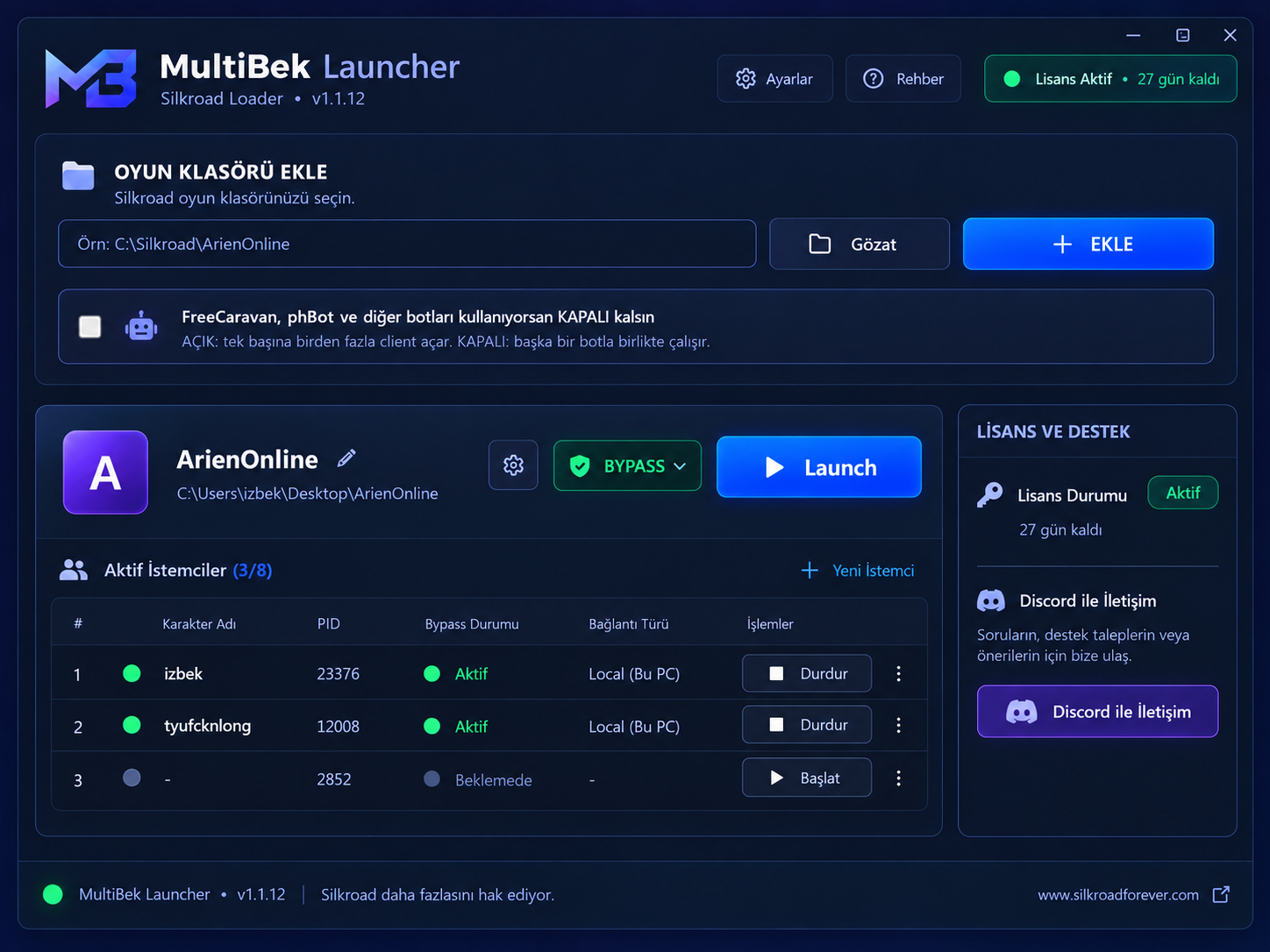Click Discord logo beside Discord ile İletişim heading

[x=991, y=601]
